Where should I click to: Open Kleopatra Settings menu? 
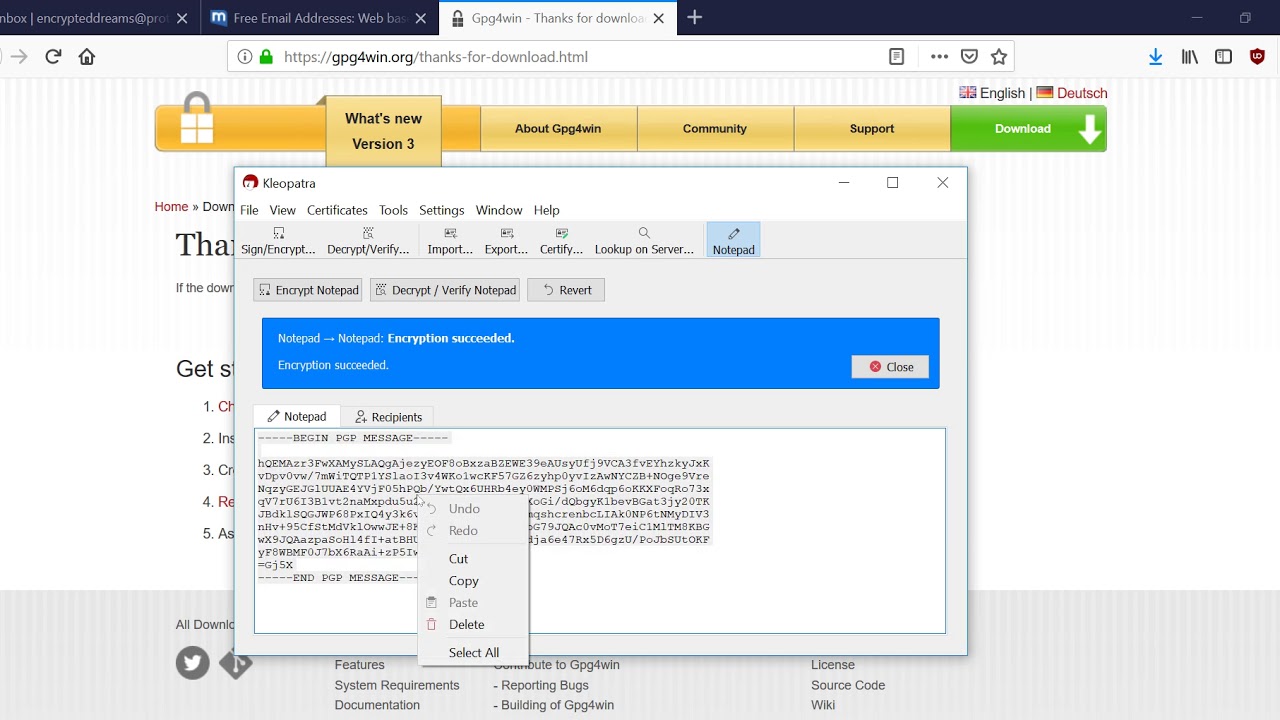pyautogui.click(x=441, y=210)
